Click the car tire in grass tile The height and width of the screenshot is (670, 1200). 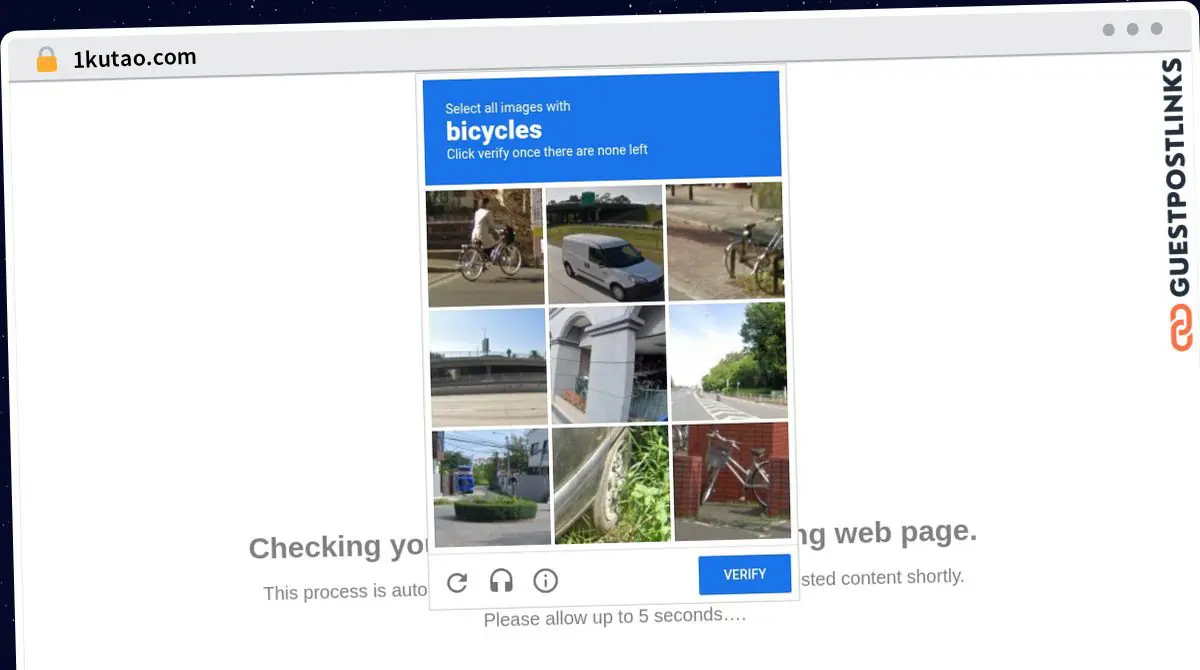[x=611, y=483]
